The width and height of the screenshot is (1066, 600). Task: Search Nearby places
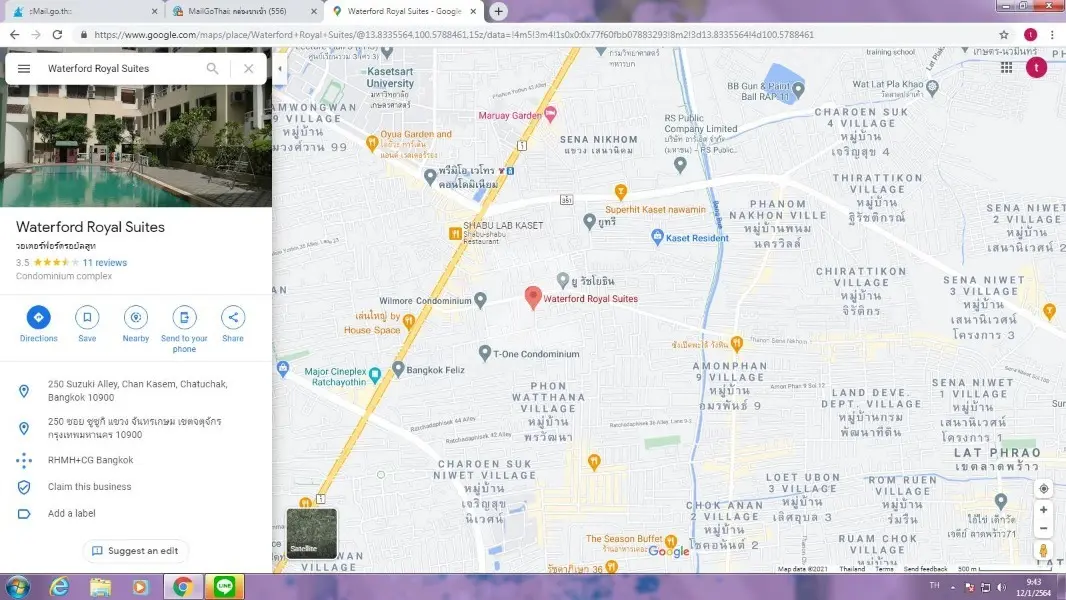pos(136,324)
